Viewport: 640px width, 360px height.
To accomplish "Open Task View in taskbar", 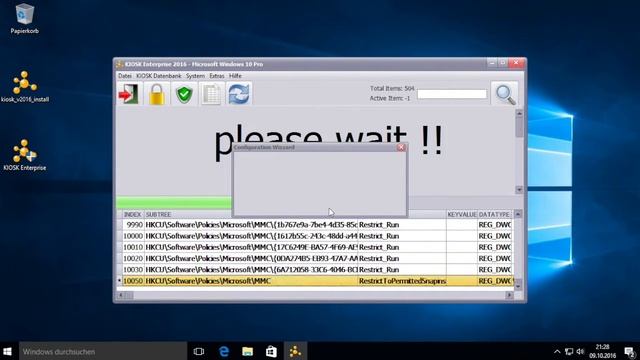I will click(199, 351).
